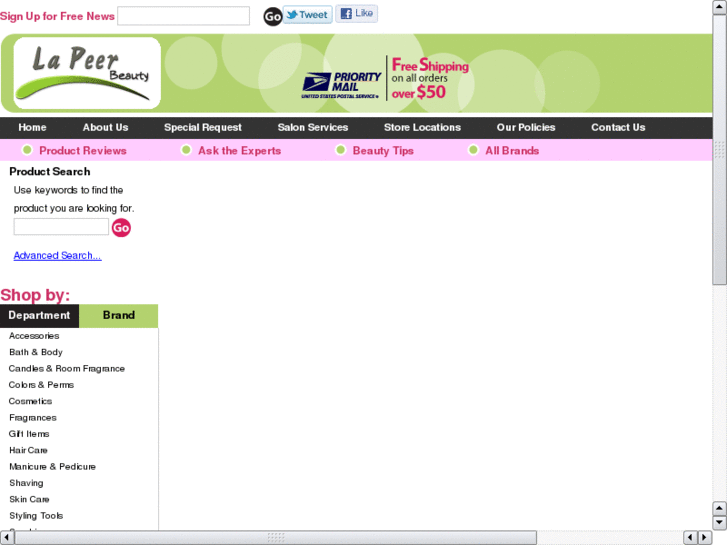The height and width of the screenshot is (545, 727).
Task: Click the green bullet beside All Brands
Action: (473, 150)
